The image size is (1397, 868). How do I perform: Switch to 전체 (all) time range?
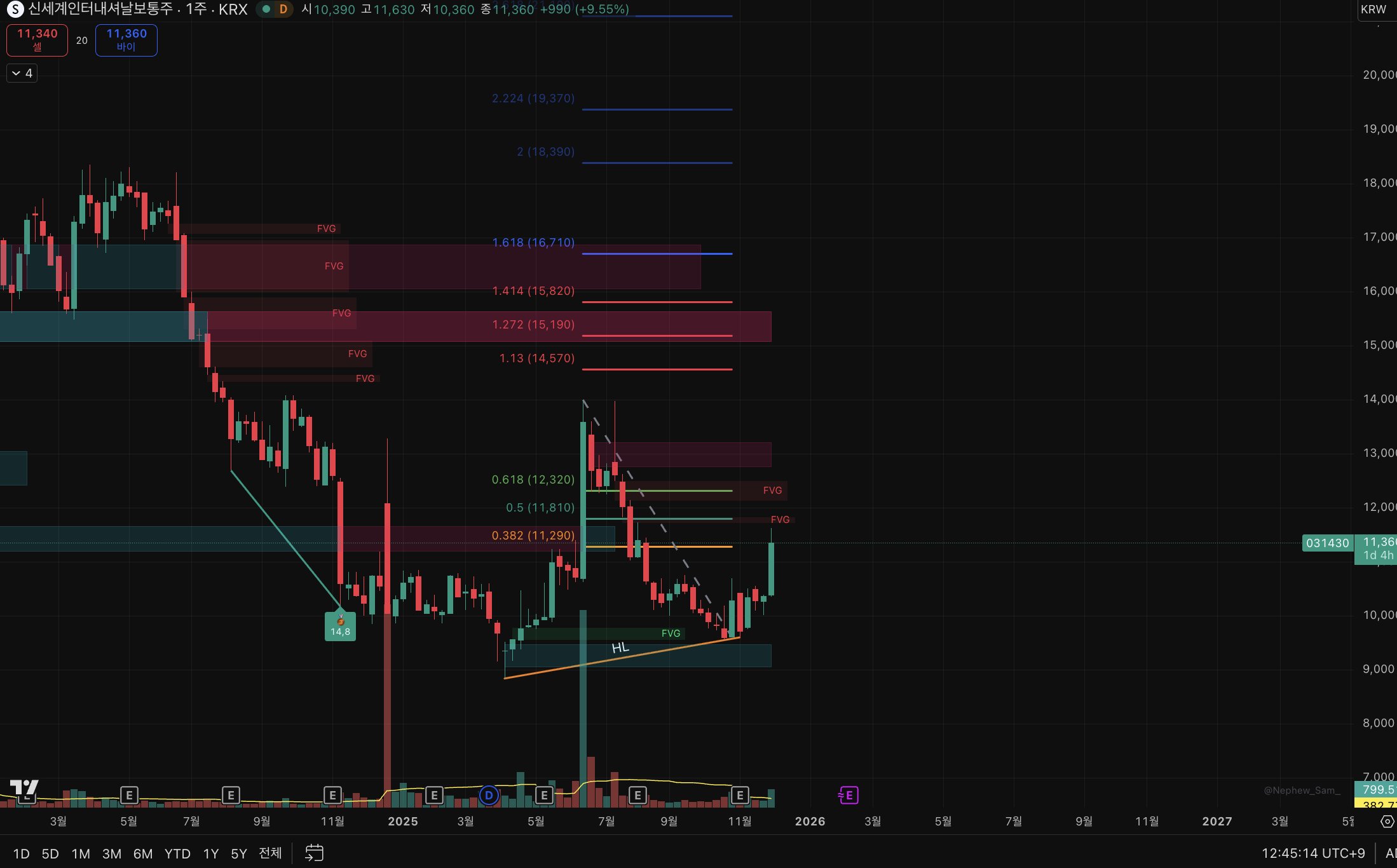(x=270, y=853)
